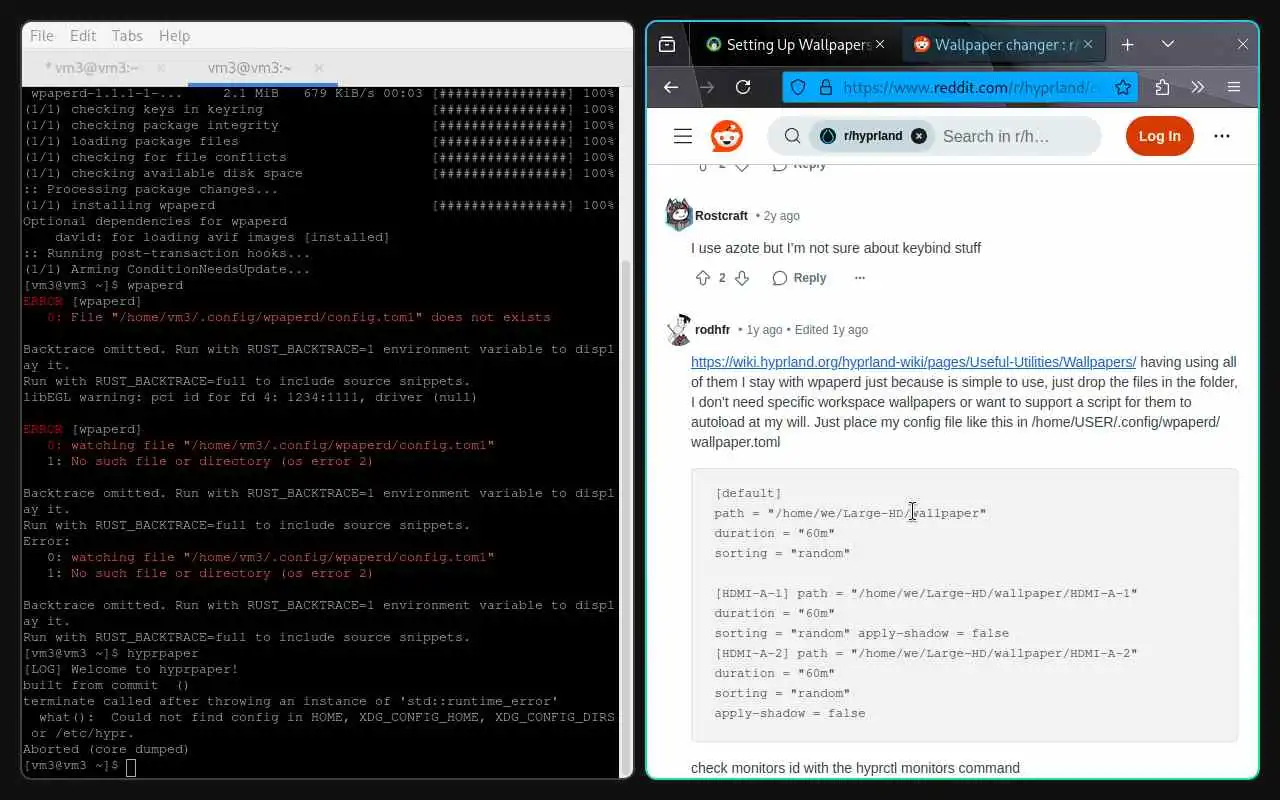Open the terminal Edit menu
The image size is (1280, 800).
[83, 35]
